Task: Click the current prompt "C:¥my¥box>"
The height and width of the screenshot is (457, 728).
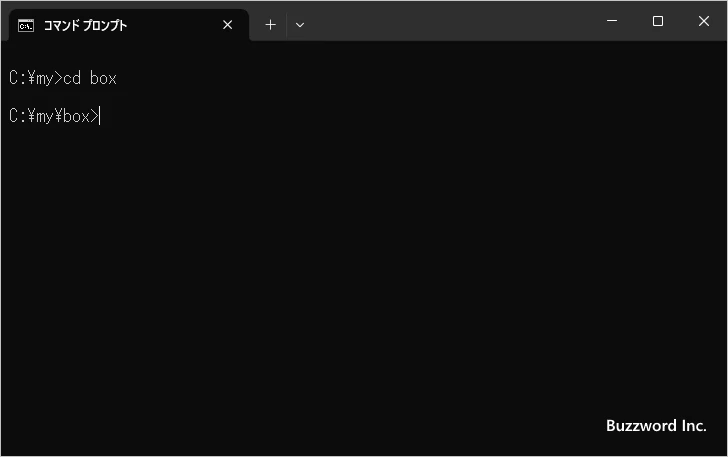Action: [x=53, y=116]
